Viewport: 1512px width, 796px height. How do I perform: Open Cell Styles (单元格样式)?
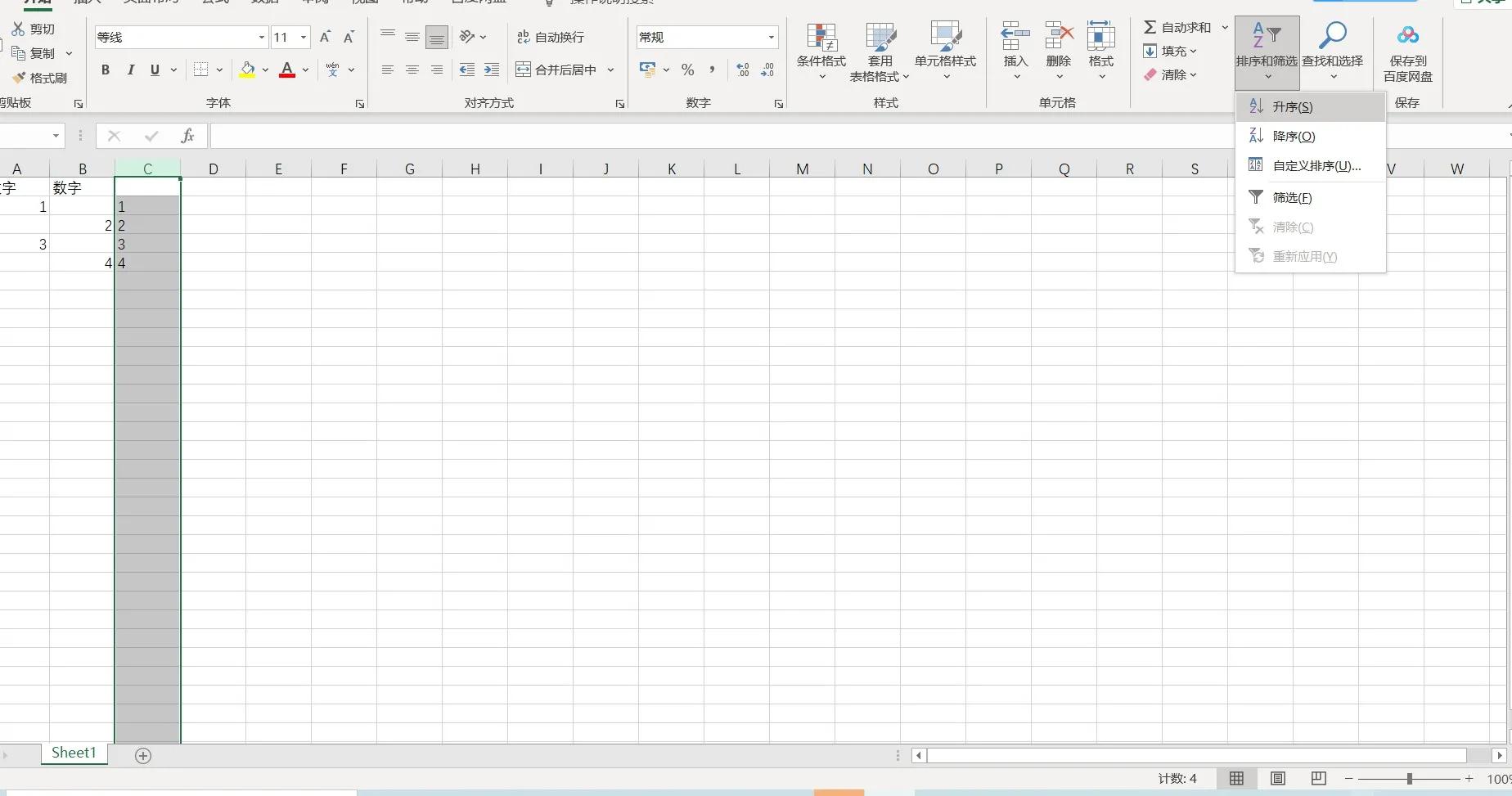coord(946,52)
